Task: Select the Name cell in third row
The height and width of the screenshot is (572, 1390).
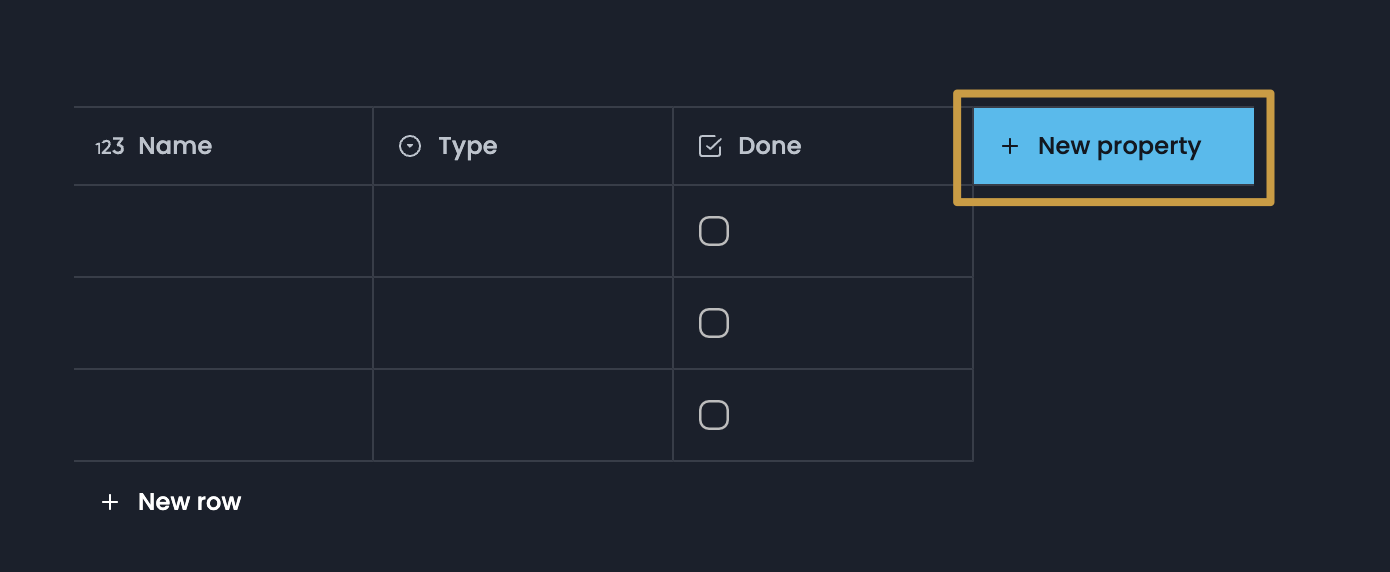Action: point(223,415)
